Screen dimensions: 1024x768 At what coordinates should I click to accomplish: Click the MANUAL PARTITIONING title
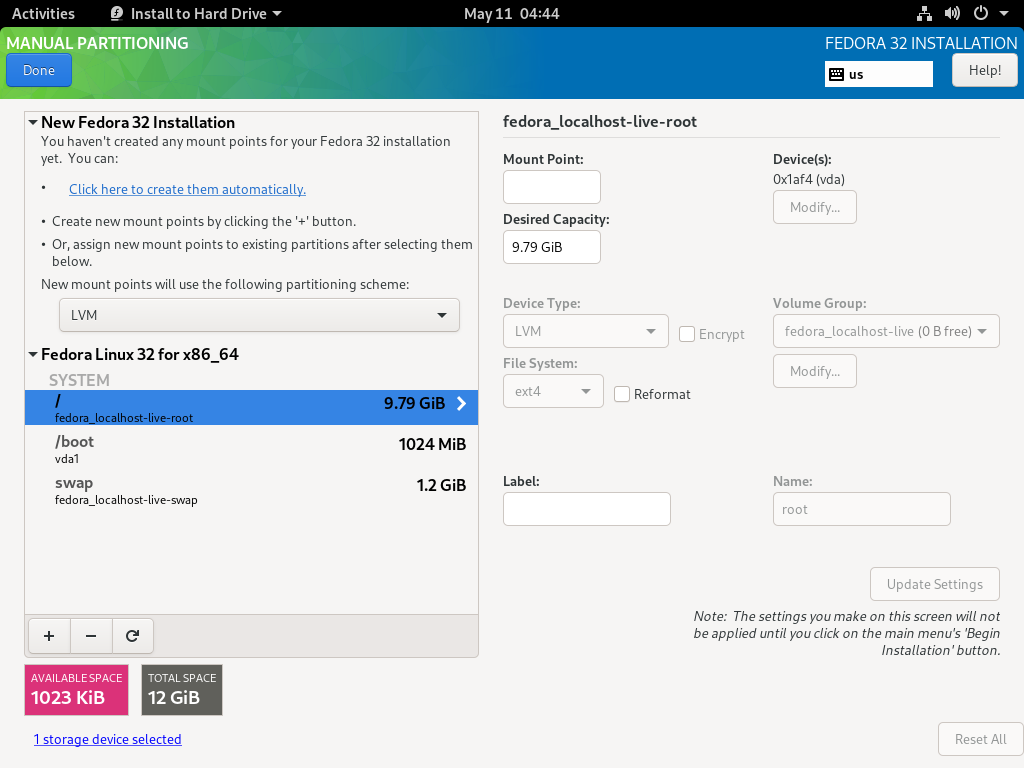[x=97, y=43]
